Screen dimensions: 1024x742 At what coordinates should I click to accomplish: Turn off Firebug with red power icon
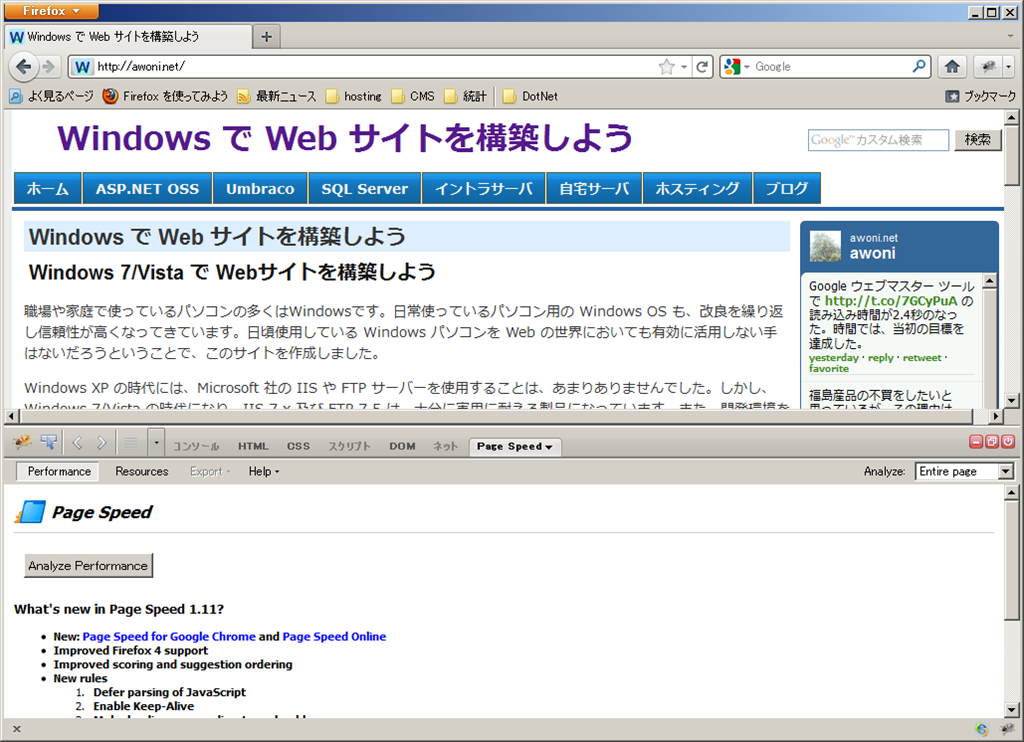[x=1008, y=442]
